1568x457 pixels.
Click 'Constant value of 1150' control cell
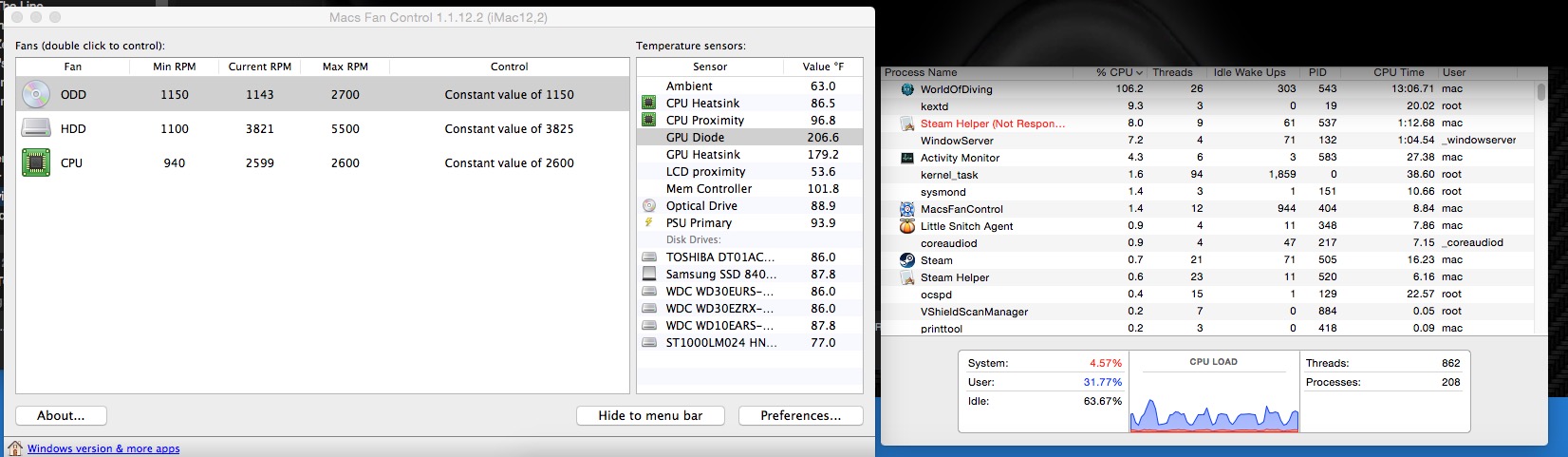[x=509, y=94]
